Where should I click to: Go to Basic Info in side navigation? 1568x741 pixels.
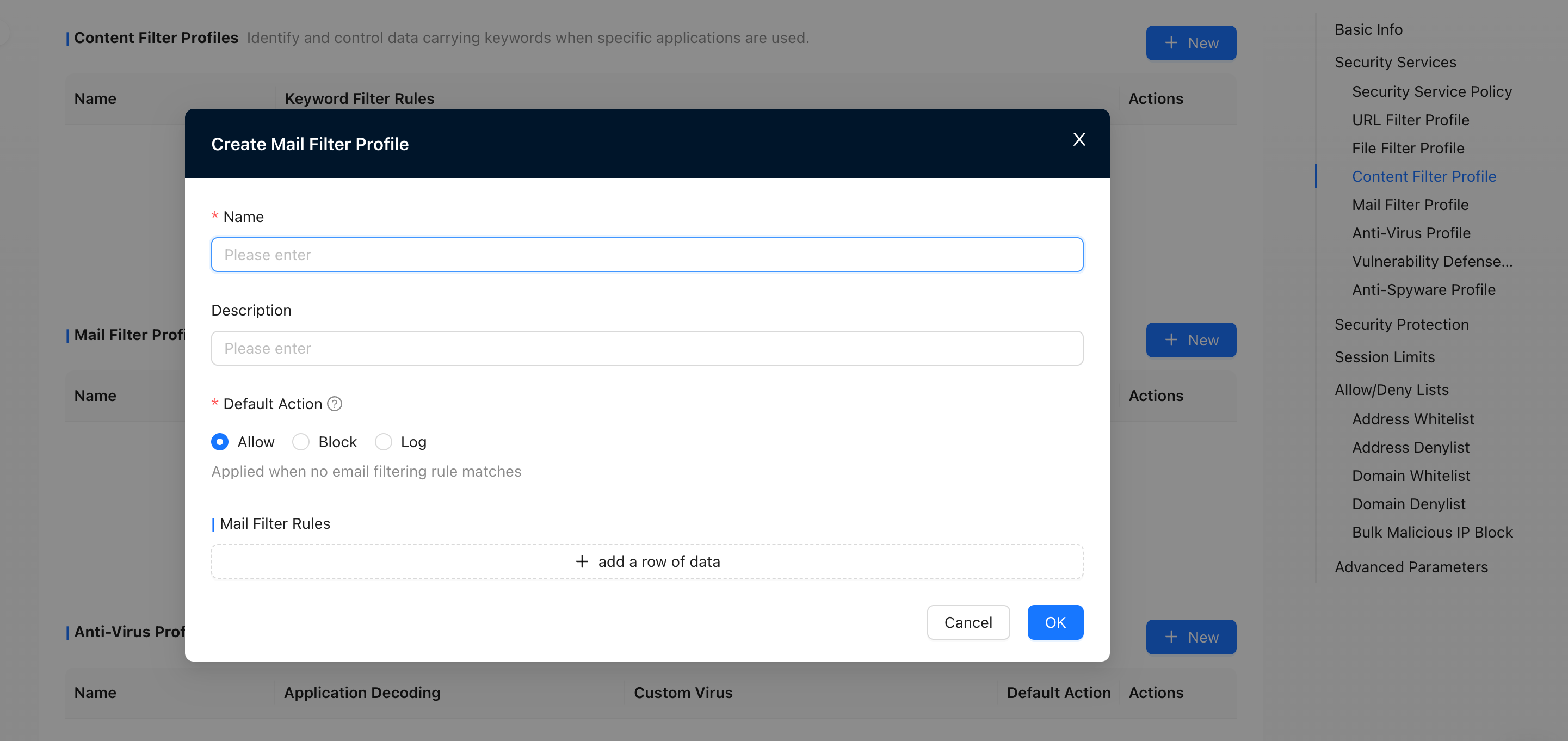coord(1368,29)
